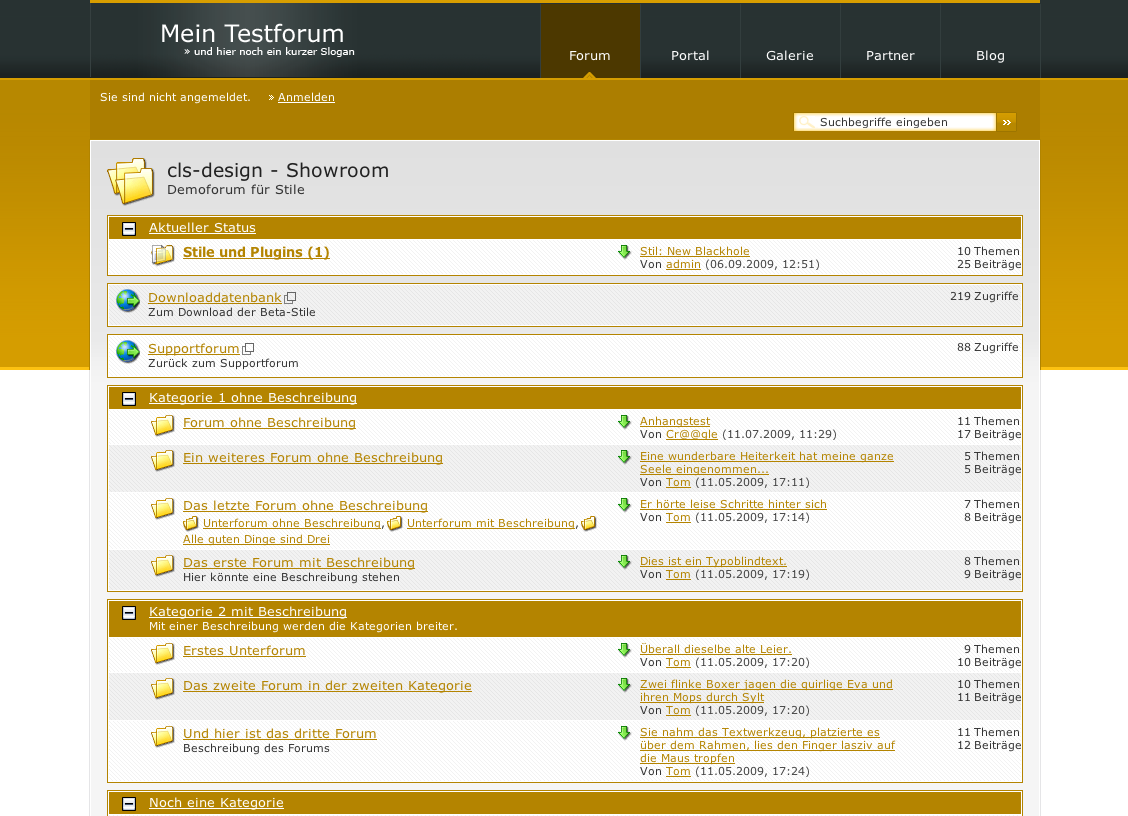Open the Portal tab
This screenshot has height=816, width=1128.
690,56
